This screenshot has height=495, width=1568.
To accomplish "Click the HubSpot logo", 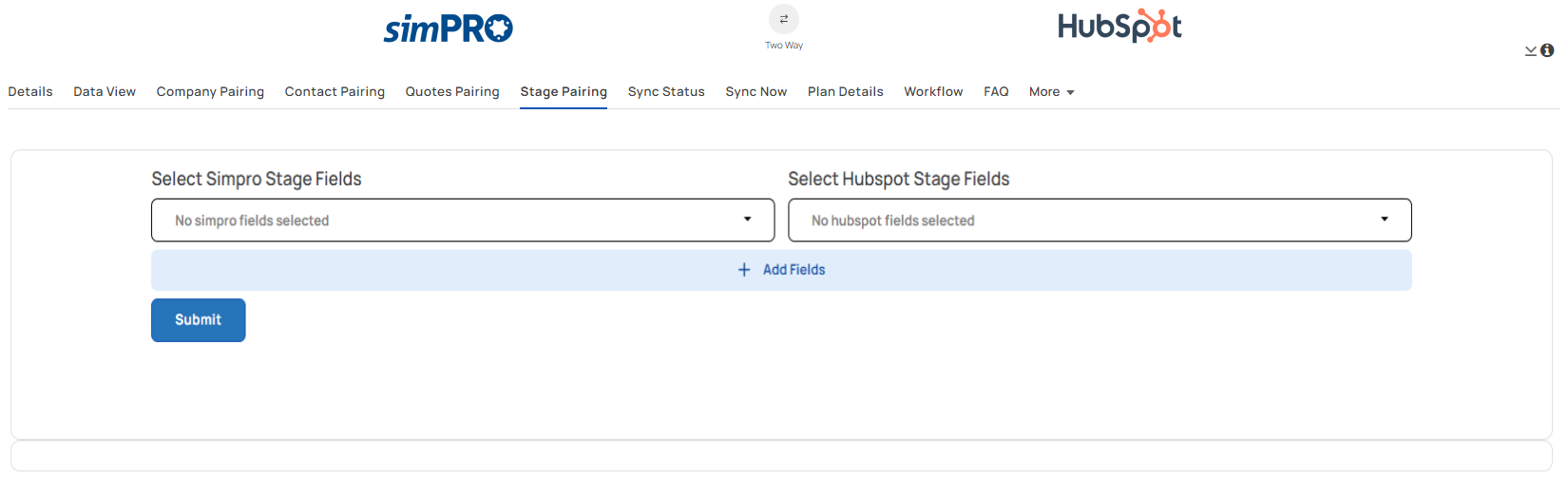I will click(1119, 27).
